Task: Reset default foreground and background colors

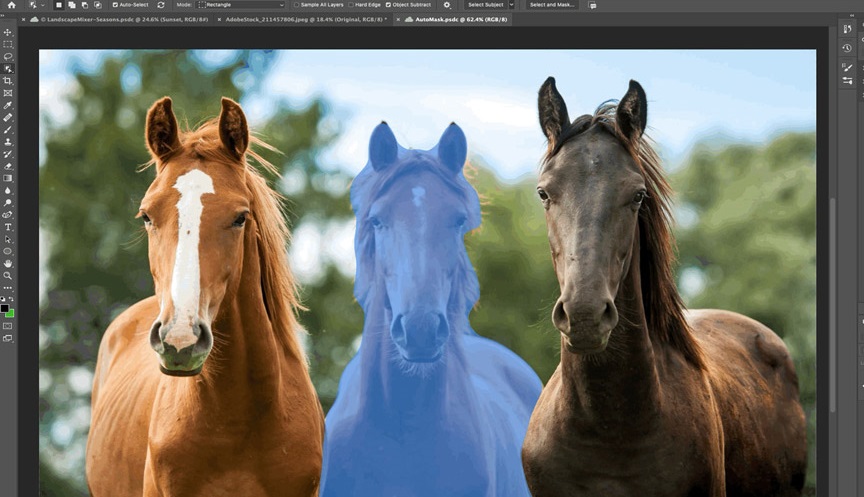Action: coord(3,299)
